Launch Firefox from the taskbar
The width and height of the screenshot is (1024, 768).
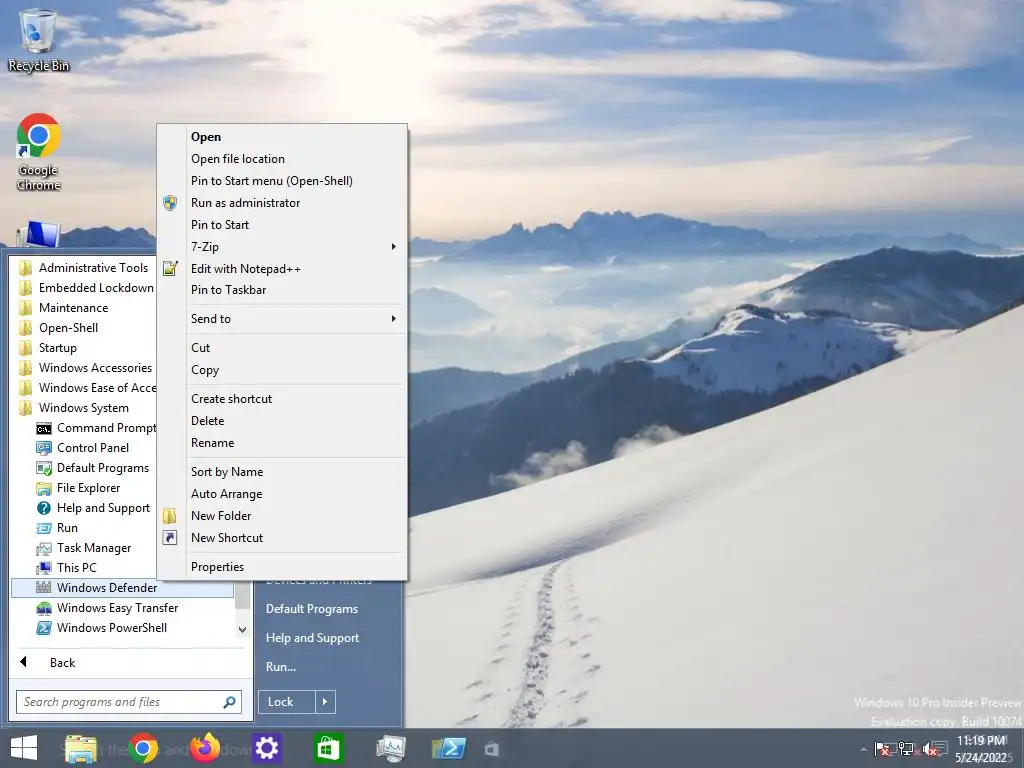click(x=205, y=748)
